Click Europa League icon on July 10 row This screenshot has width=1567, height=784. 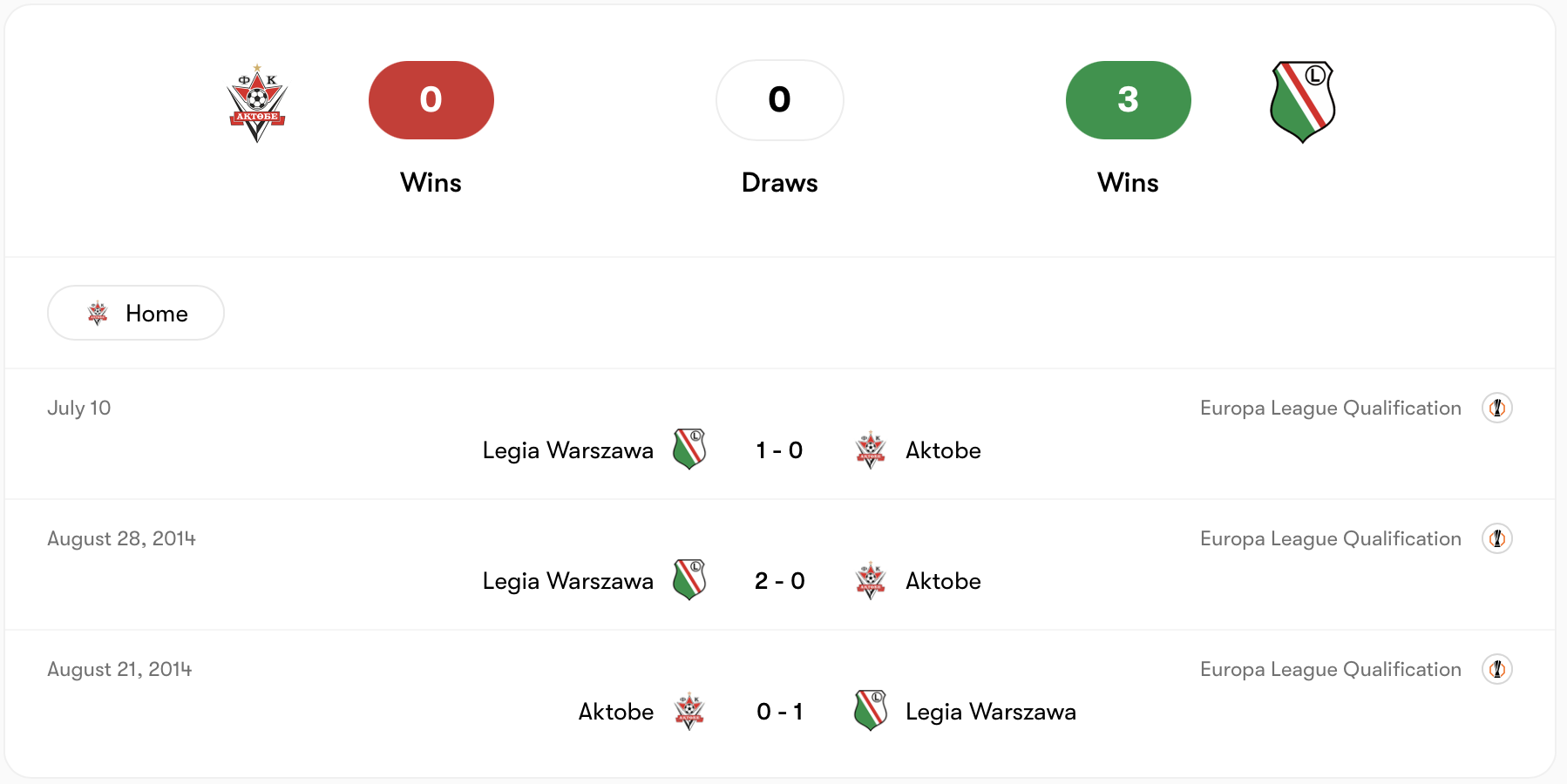point(1497,408)
